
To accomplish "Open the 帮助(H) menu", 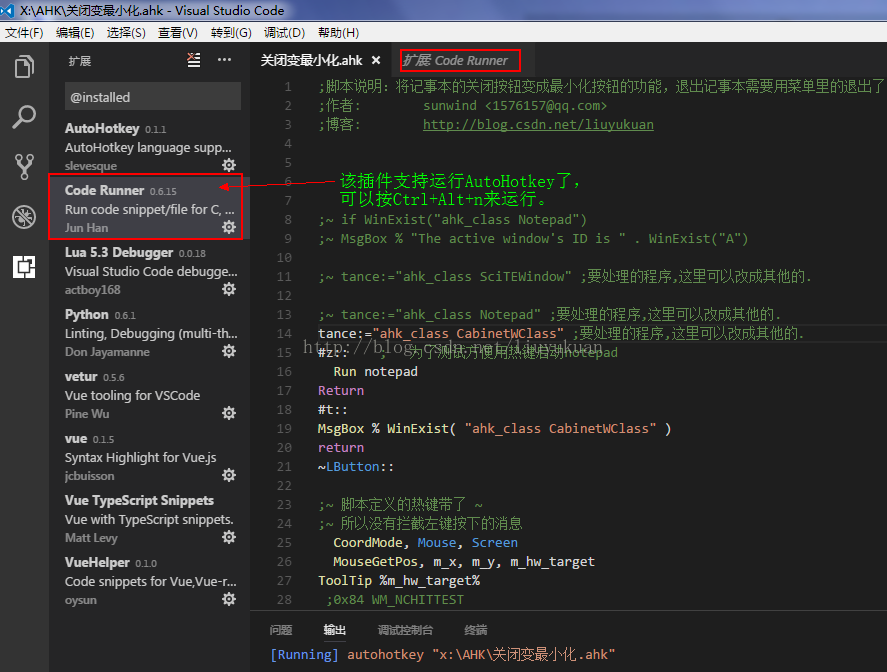I will tap(338, 33).
